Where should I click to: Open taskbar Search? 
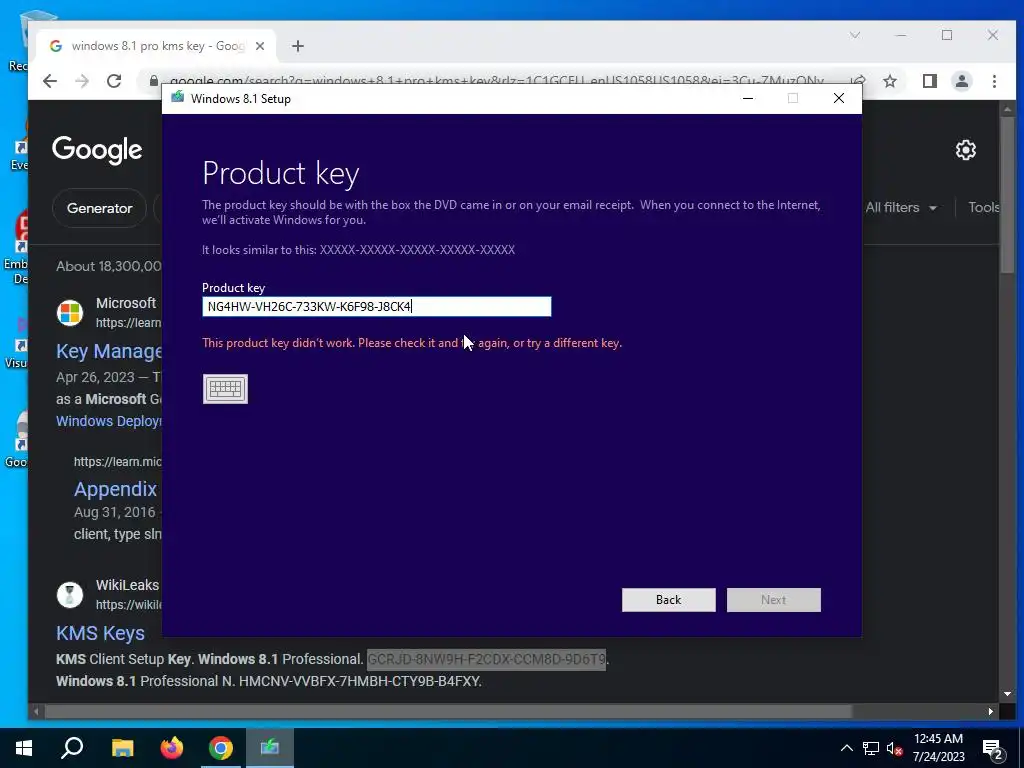tap(72, 748)
